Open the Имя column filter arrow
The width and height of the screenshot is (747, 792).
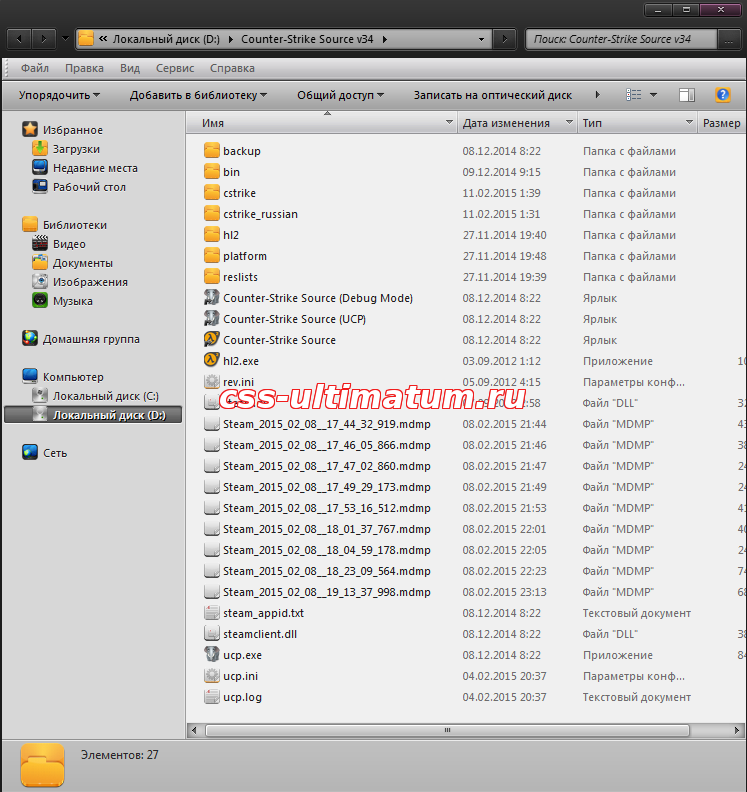click(449, 122)
